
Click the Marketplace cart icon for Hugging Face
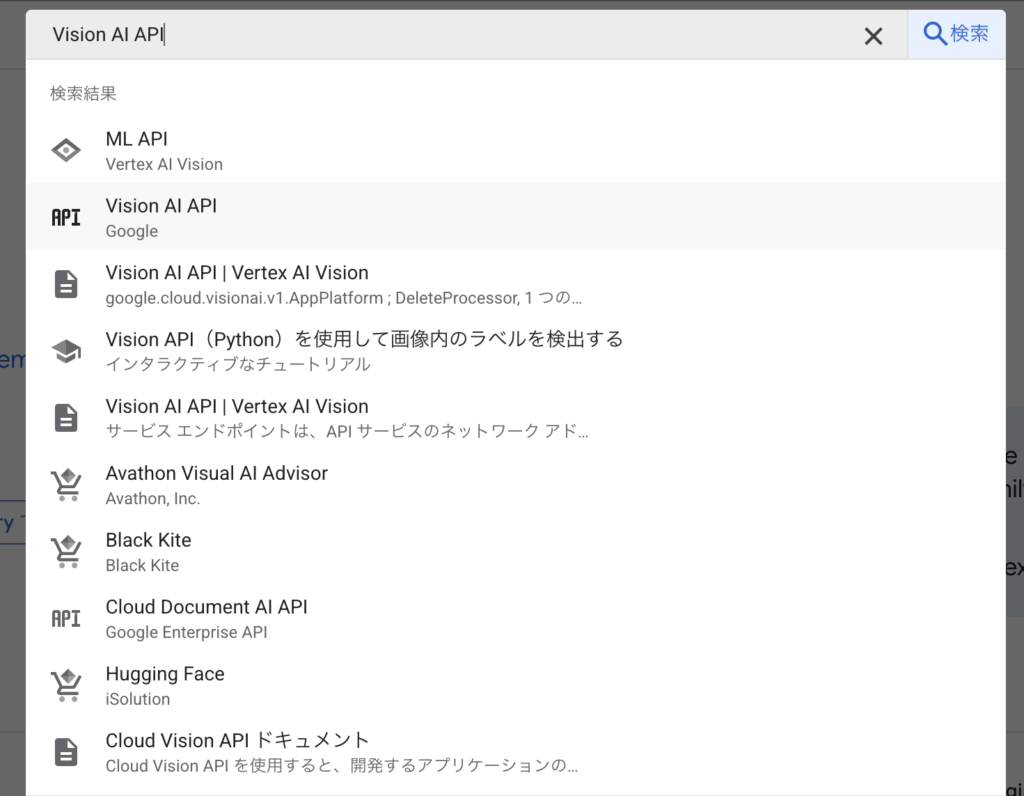coord(65,685)
